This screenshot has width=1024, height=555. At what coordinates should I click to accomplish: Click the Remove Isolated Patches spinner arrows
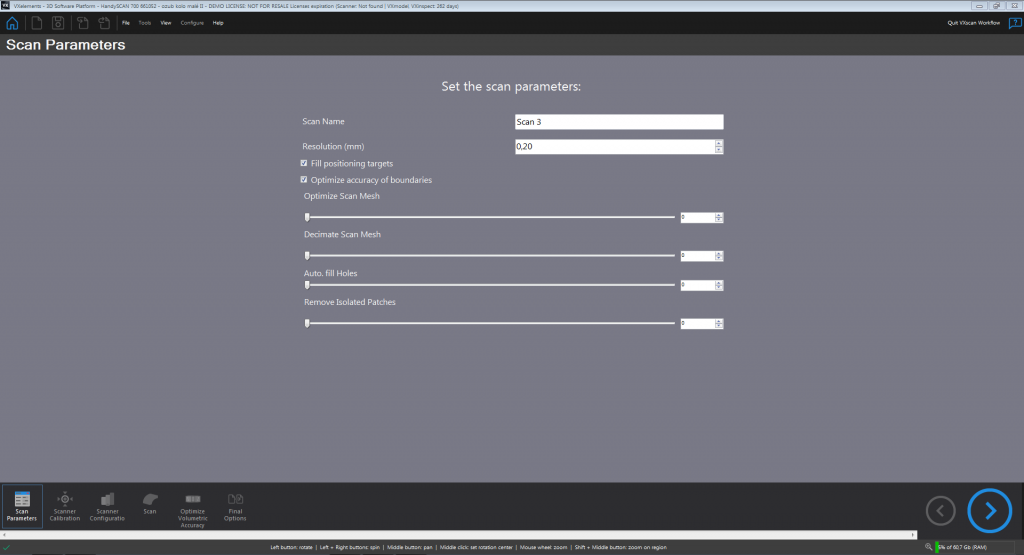718,323
